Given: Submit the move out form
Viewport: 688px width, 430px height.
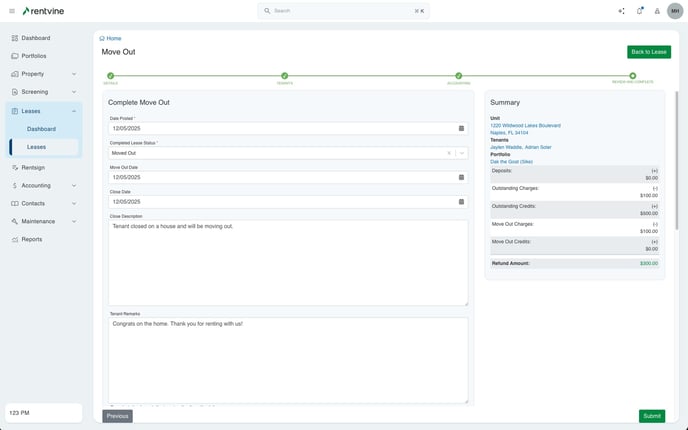Looking at the screenshot, I should tap(651, 416).
